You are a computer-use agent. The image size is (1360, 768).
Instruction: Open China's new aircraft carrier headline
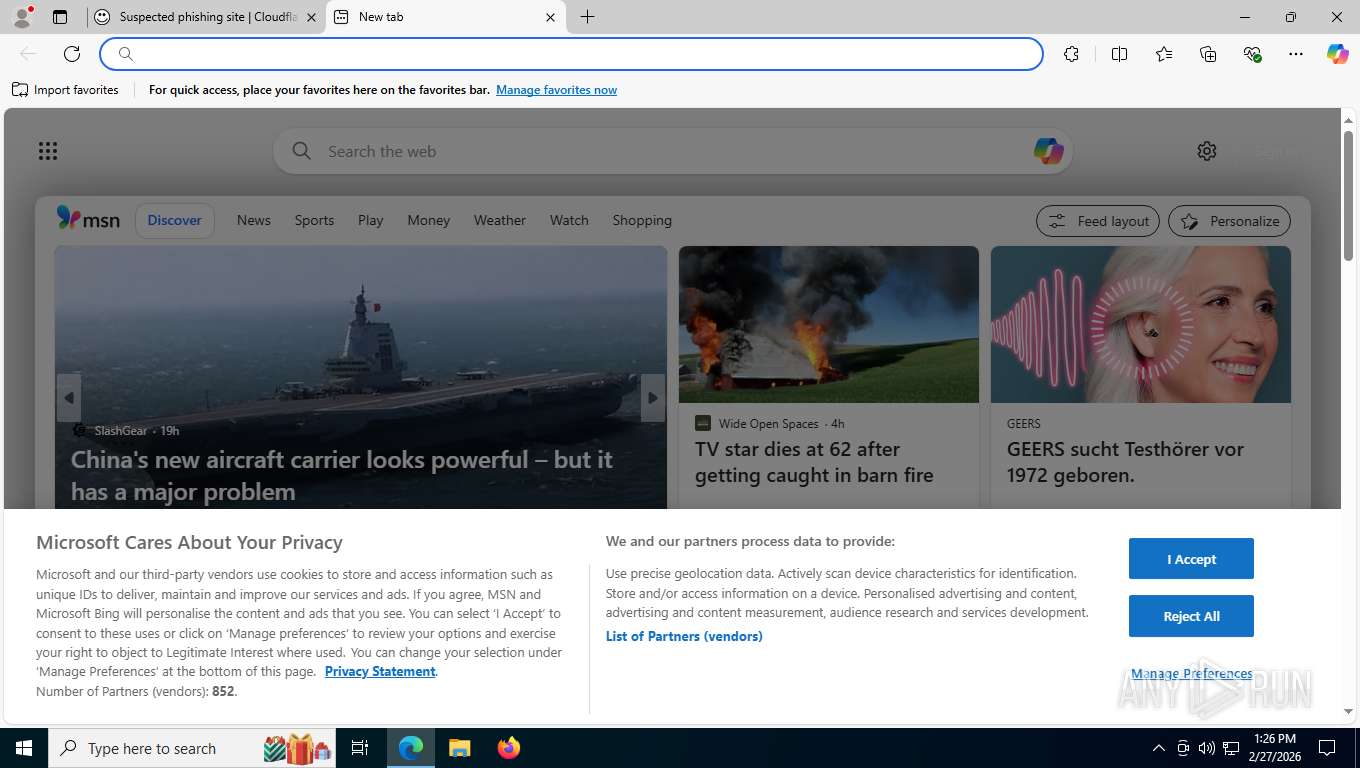tap(342, 475)
